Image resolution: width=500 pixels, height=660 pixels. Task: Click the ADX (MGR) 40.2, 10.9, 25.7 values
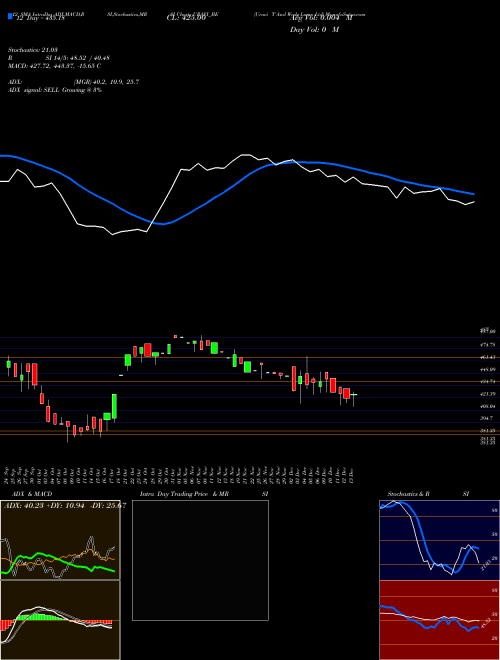point(106,82)
